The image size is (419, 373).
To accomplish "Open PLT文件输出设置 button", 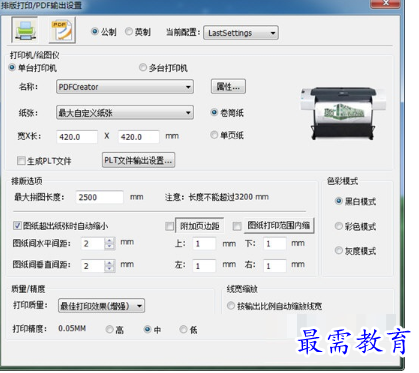I will coord(138,160).
